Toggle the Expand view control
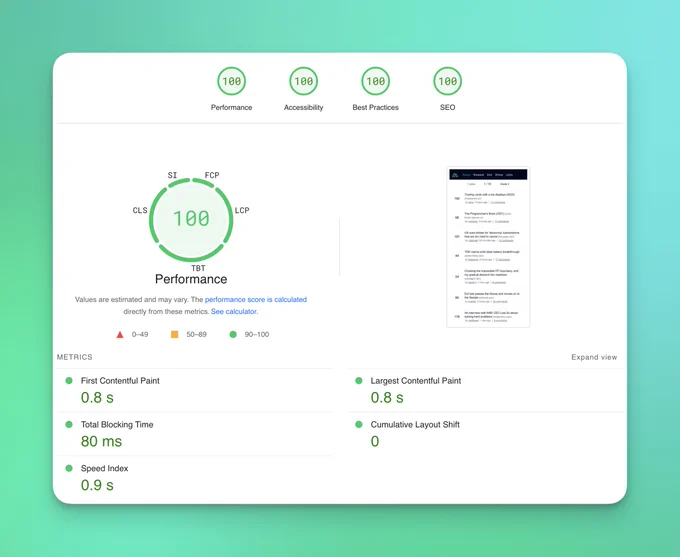The height and width of the screenshot is (557, 680). click(594, 357)
